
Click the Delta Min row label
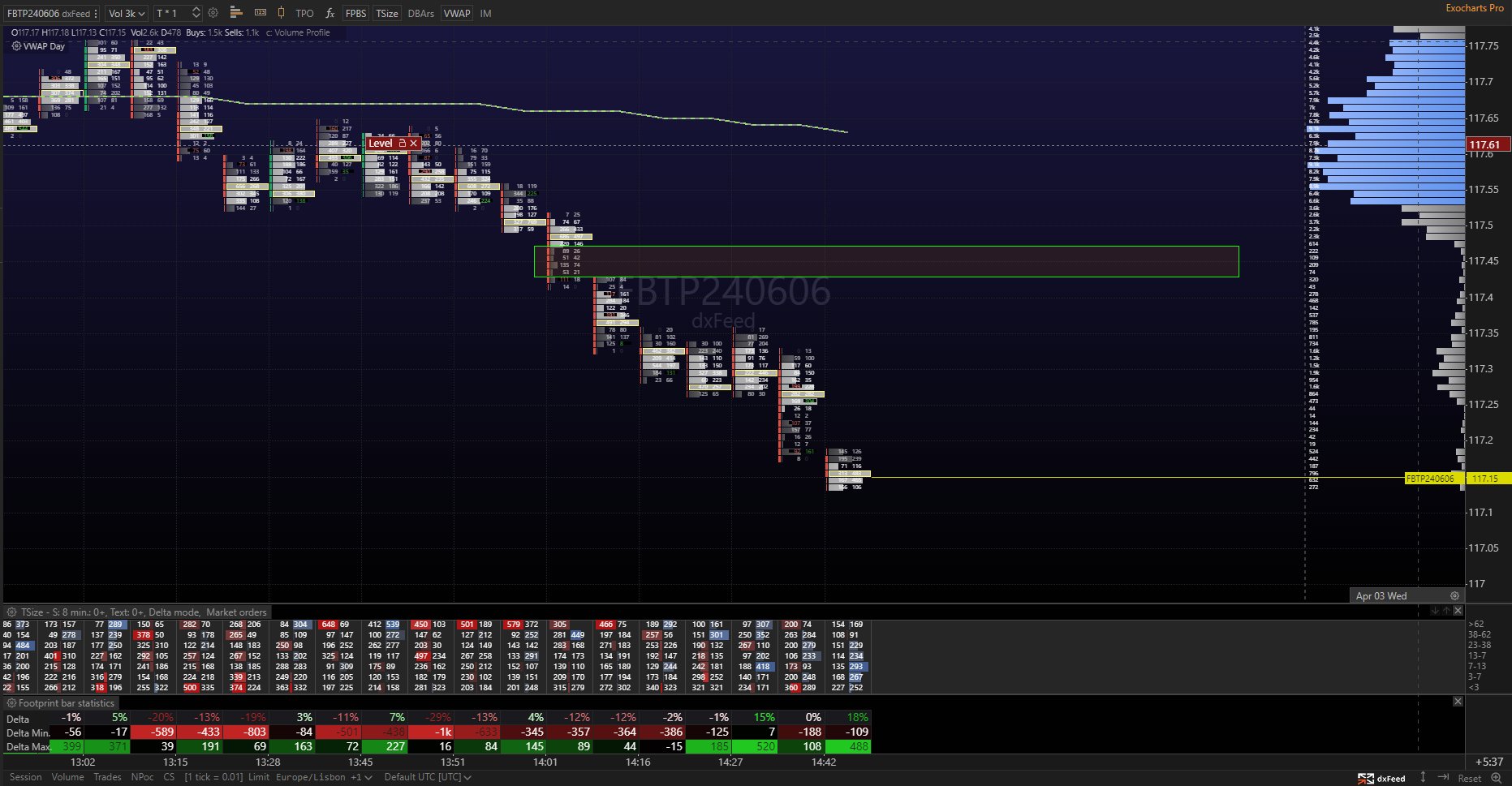pos(28,732)
